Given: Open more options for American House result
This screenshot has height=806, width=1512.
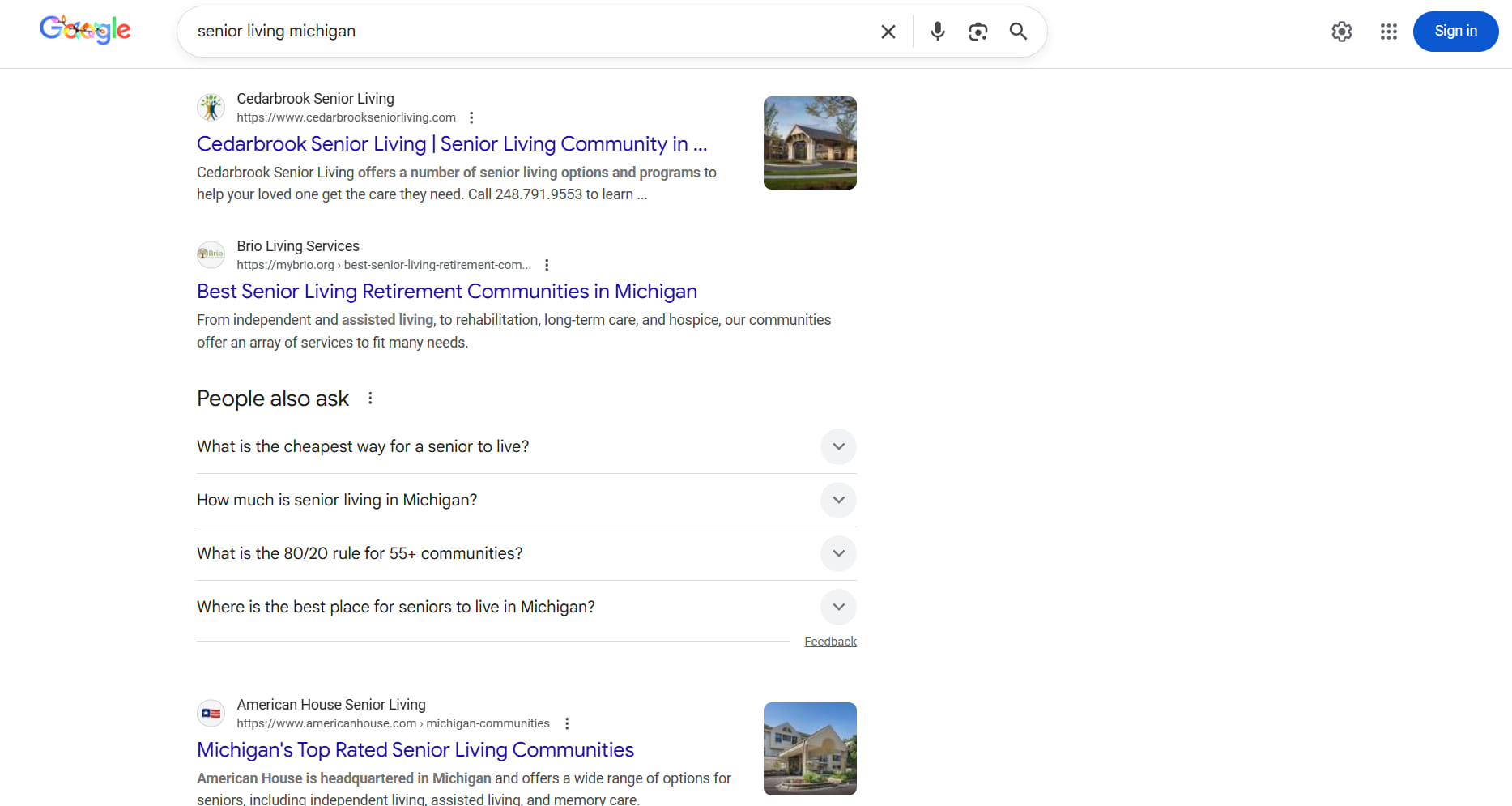Looking at the screenshot, I should 567,723.
